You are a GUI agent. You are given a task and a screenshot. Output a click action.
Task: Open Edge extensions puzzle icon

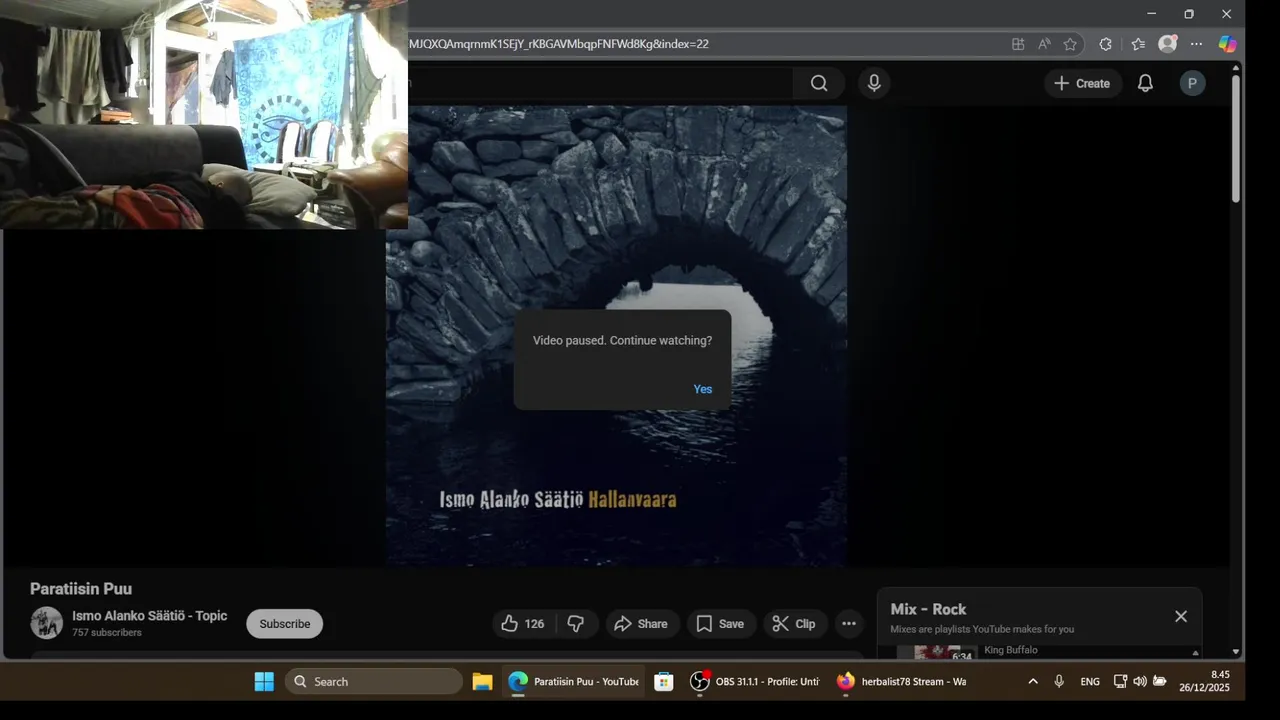click(1105, 44)
